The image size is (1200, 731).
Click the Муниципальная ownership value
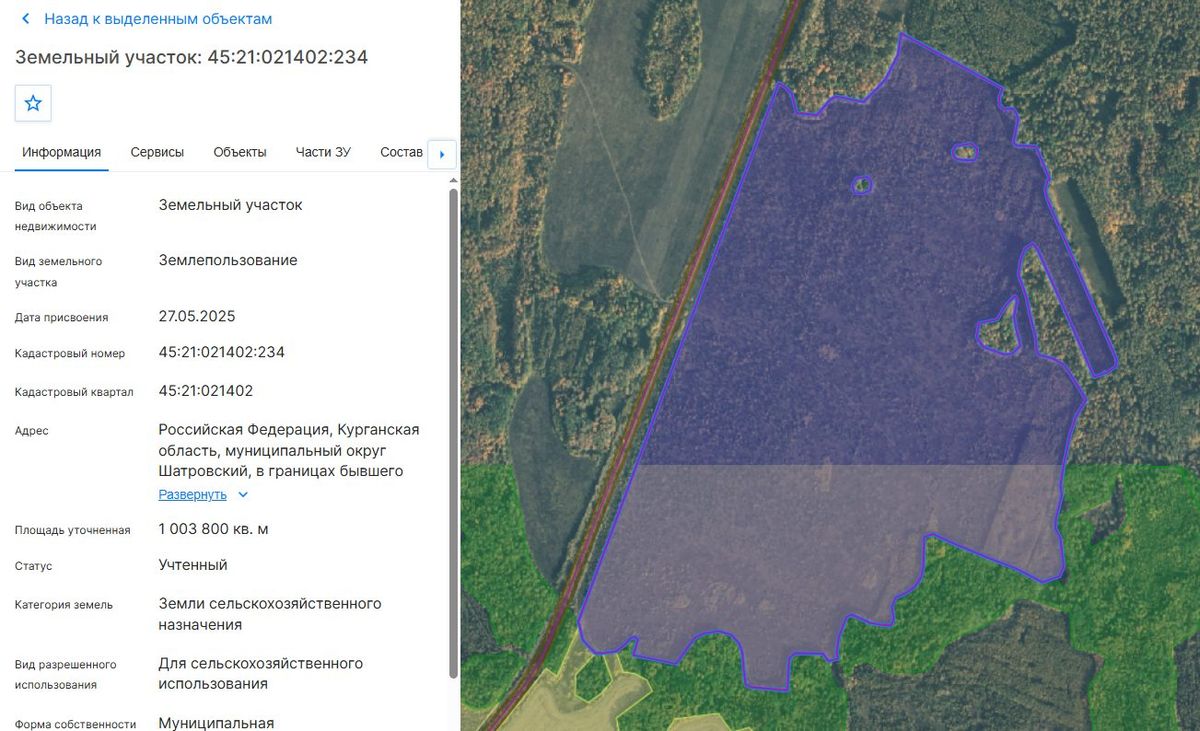click(216, 723)
